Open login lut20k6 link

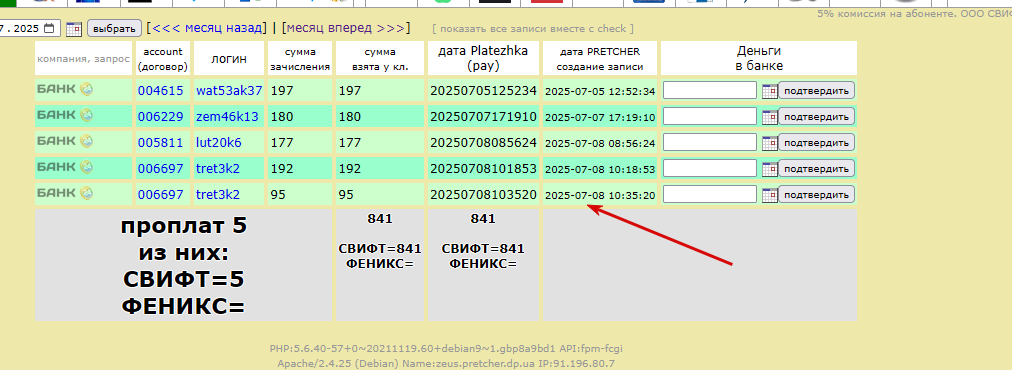pyautogui.click(x=219, y=143)
